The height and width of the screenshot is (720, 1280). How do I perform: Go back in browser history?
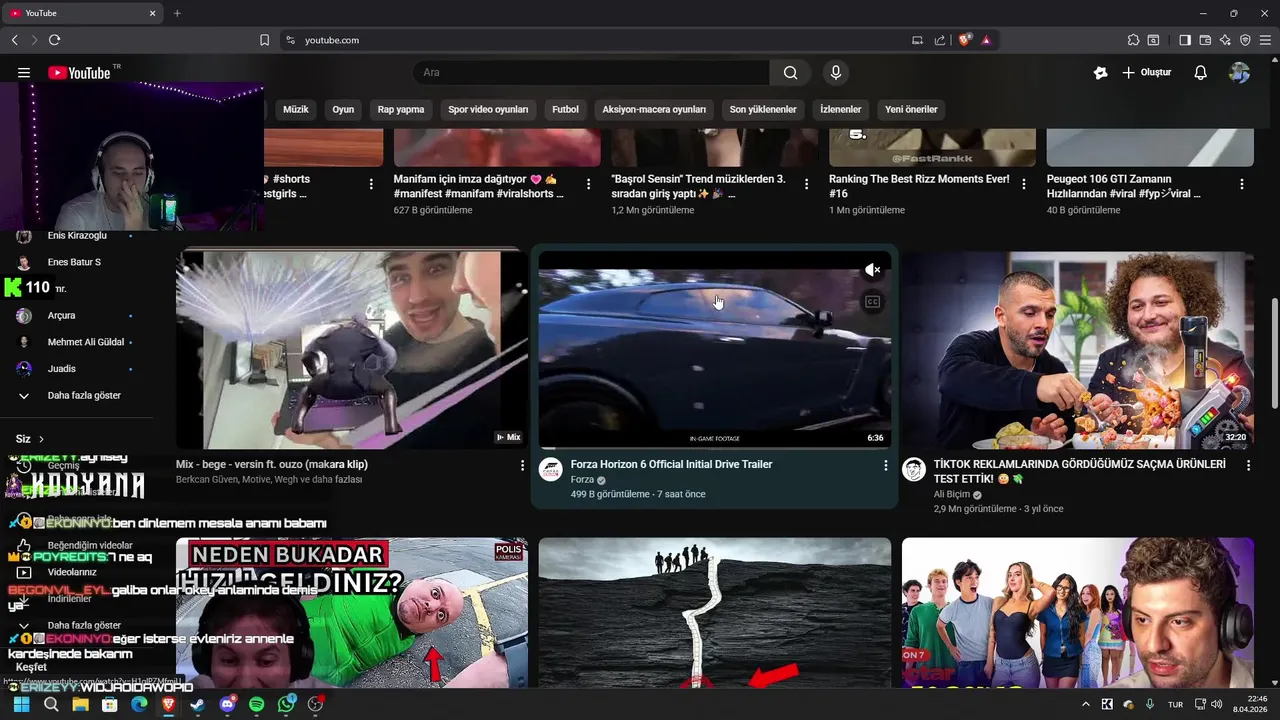[x=14, y=40]
